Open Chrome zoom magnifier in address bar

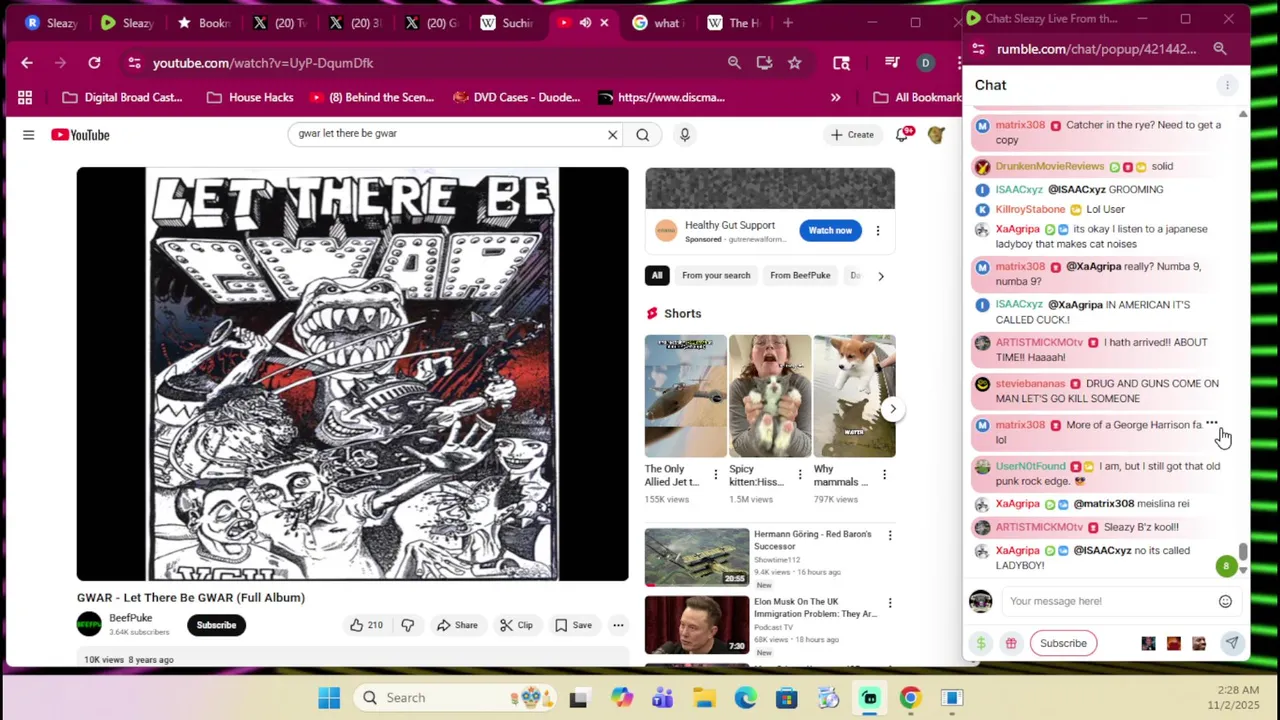click(x=734, y=63)
